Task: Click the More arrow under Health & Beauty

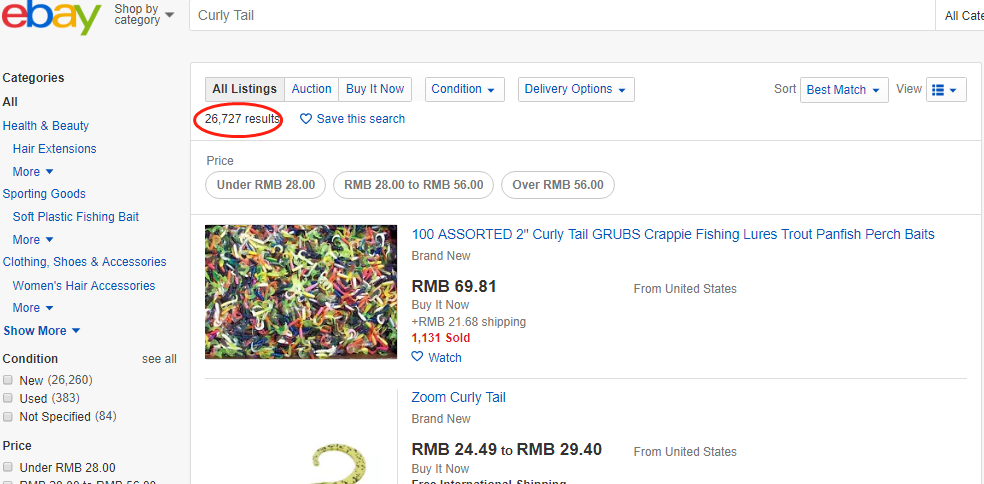Action: pos(50,172)
